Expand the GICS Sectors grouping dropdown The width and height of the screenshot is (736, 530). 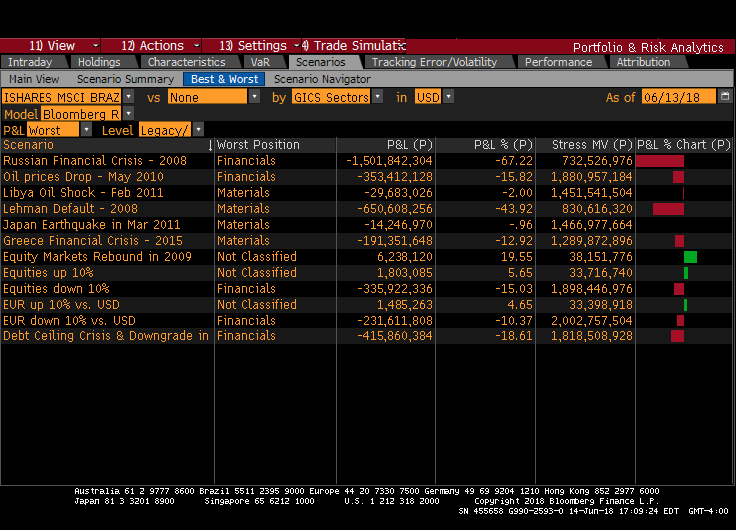click(377, 97)
